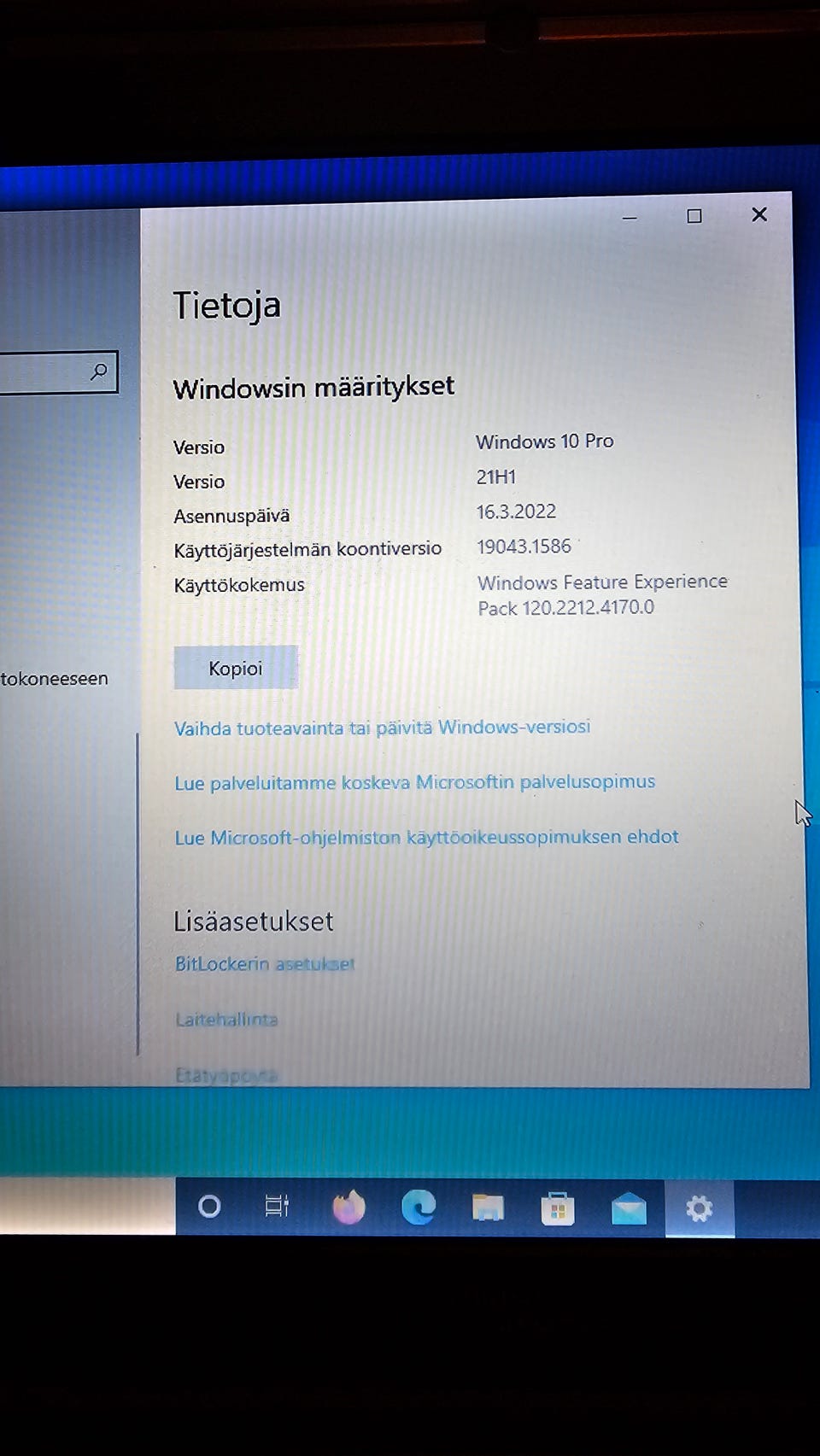This screenshot has height=1456, width=820.
Task: Select 'Windows Feature Experience Pack' value text
Action: coord(602,594)
